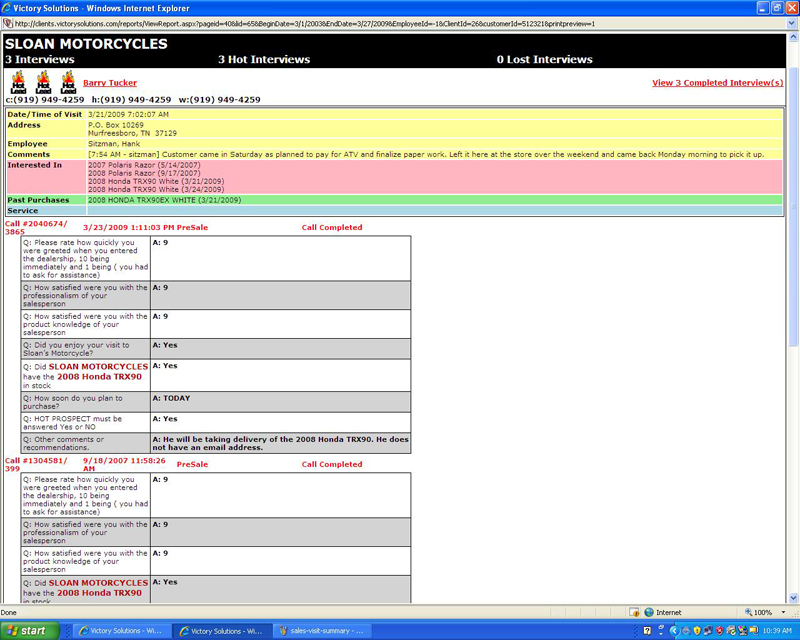
Task: Open the zoom level dropdown arrow
Action: pos(783,612)
